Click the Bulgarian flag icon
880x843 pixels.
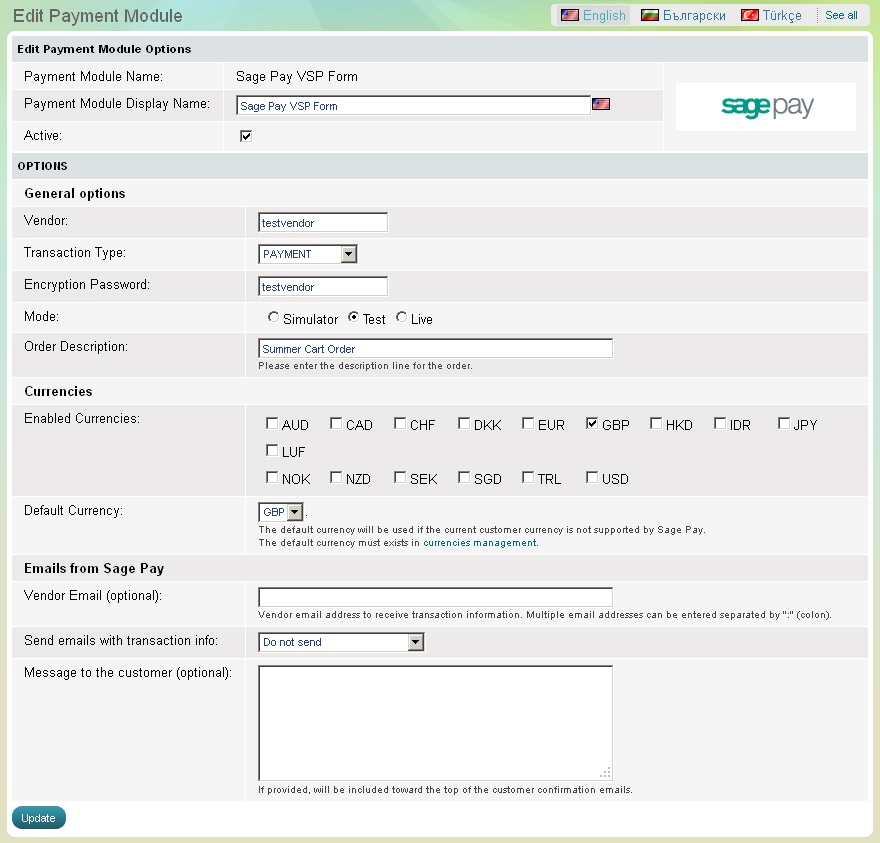[x=650, y=15]
